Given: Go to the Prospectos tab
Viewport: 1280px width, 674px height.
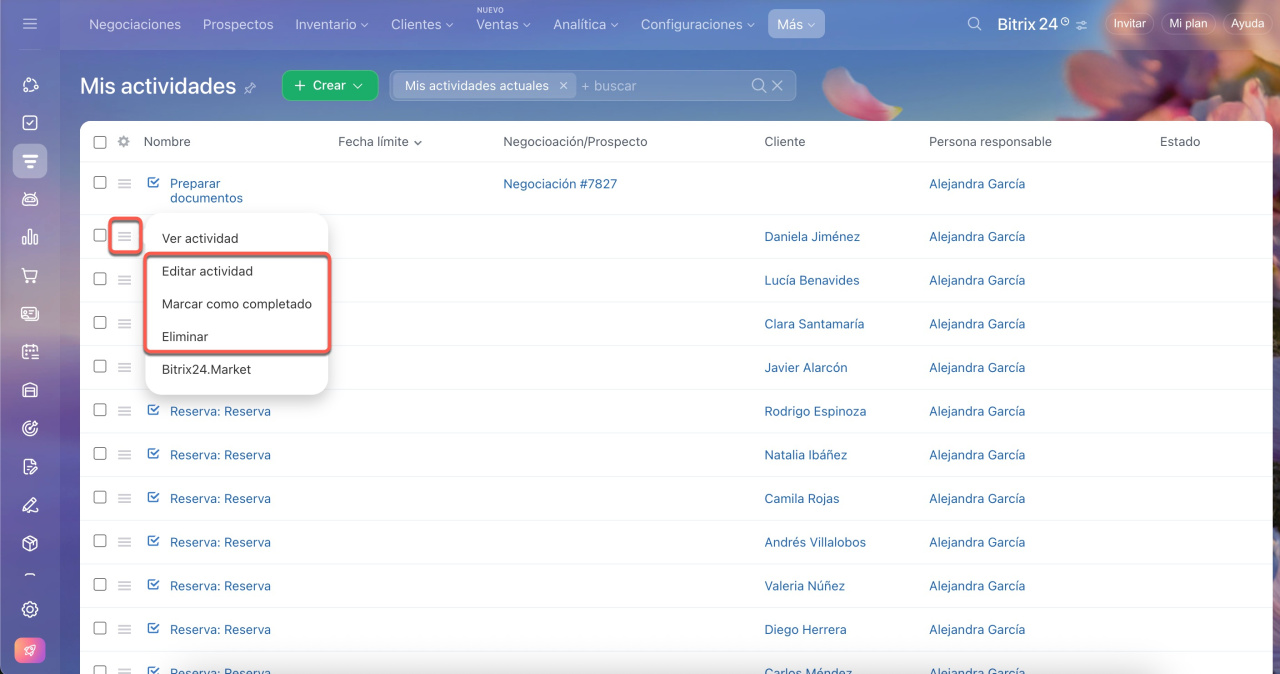Looking at the screenshot, I should click(238, 25).
